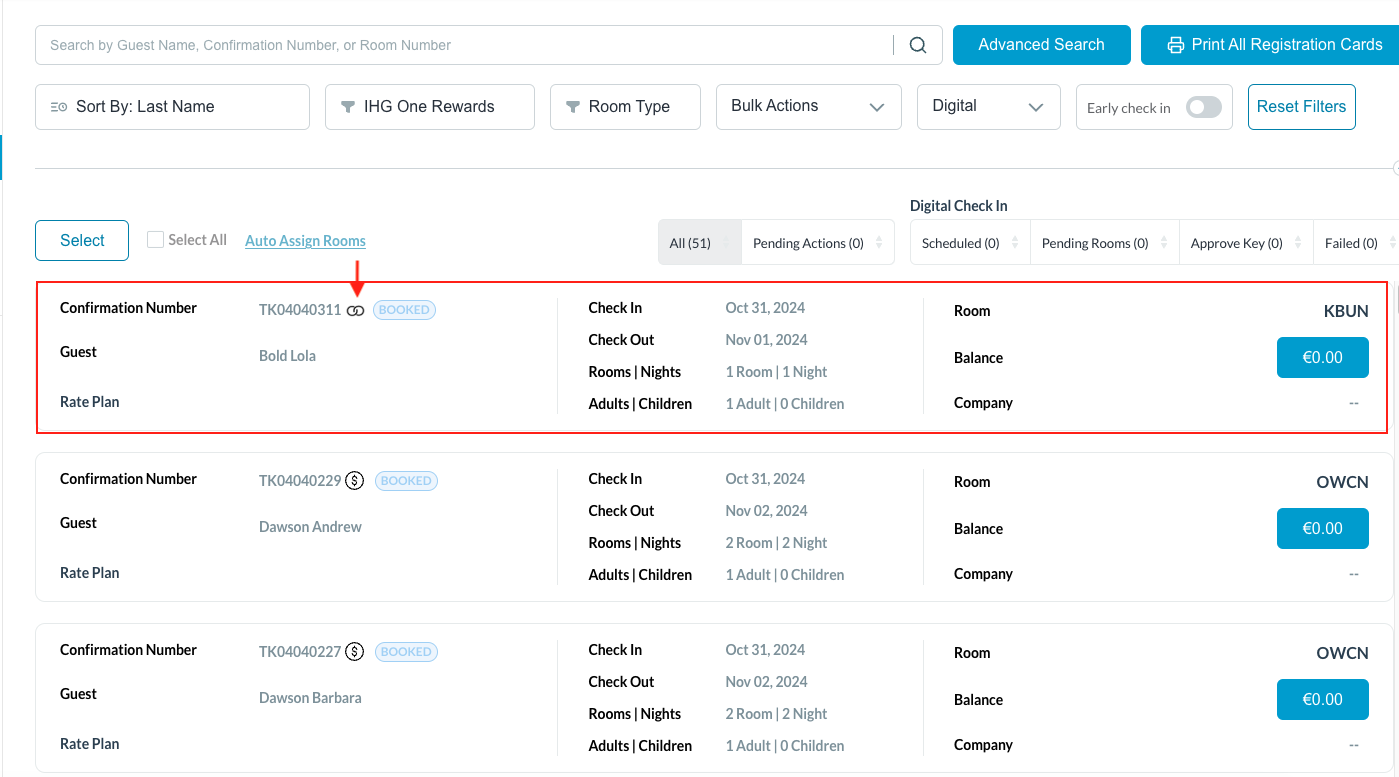Click the linked reservation icon beside TK04040311
Screen dimensions: 1399x777
pos(355,311)
